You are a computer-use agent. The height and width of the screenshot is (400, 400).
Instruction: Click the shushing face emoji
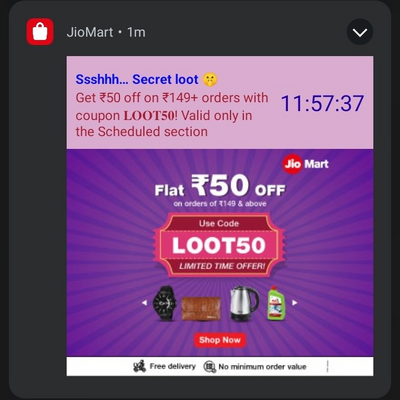tap(210, 79)
